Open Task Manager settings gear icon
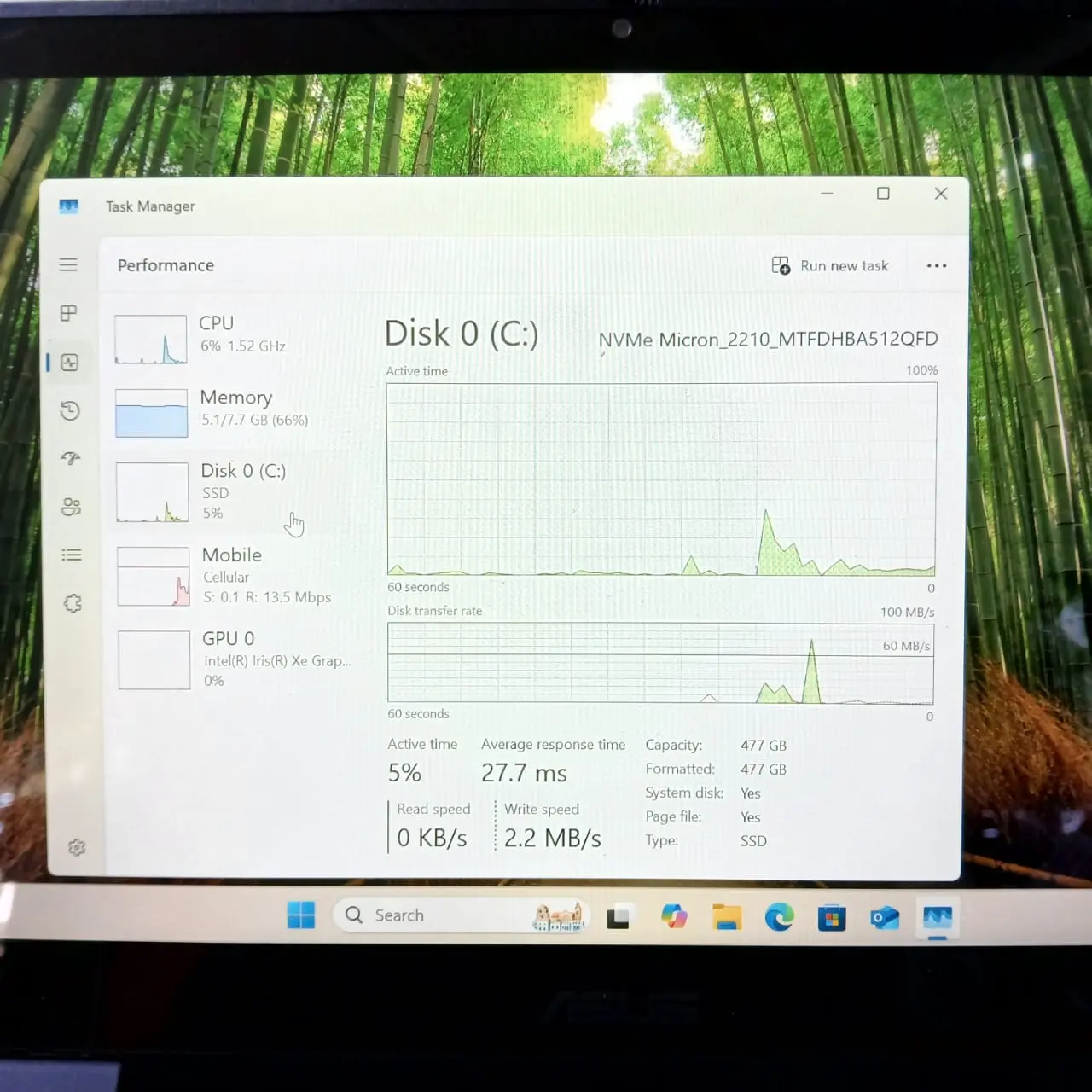Screen dimensions: 1092x1092 (x=77, y=847)
